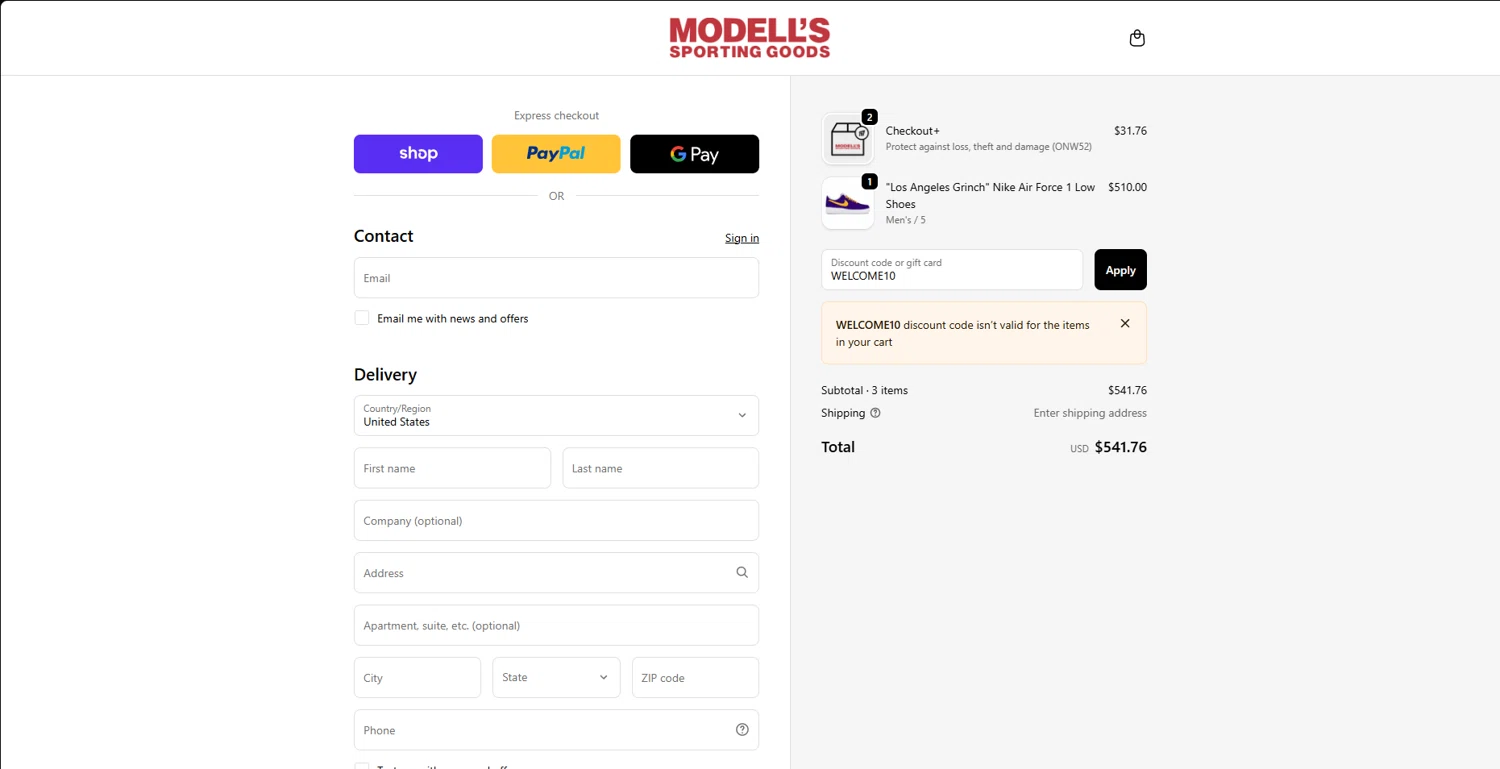Pay with Shop Pay express button

(418, 154)
